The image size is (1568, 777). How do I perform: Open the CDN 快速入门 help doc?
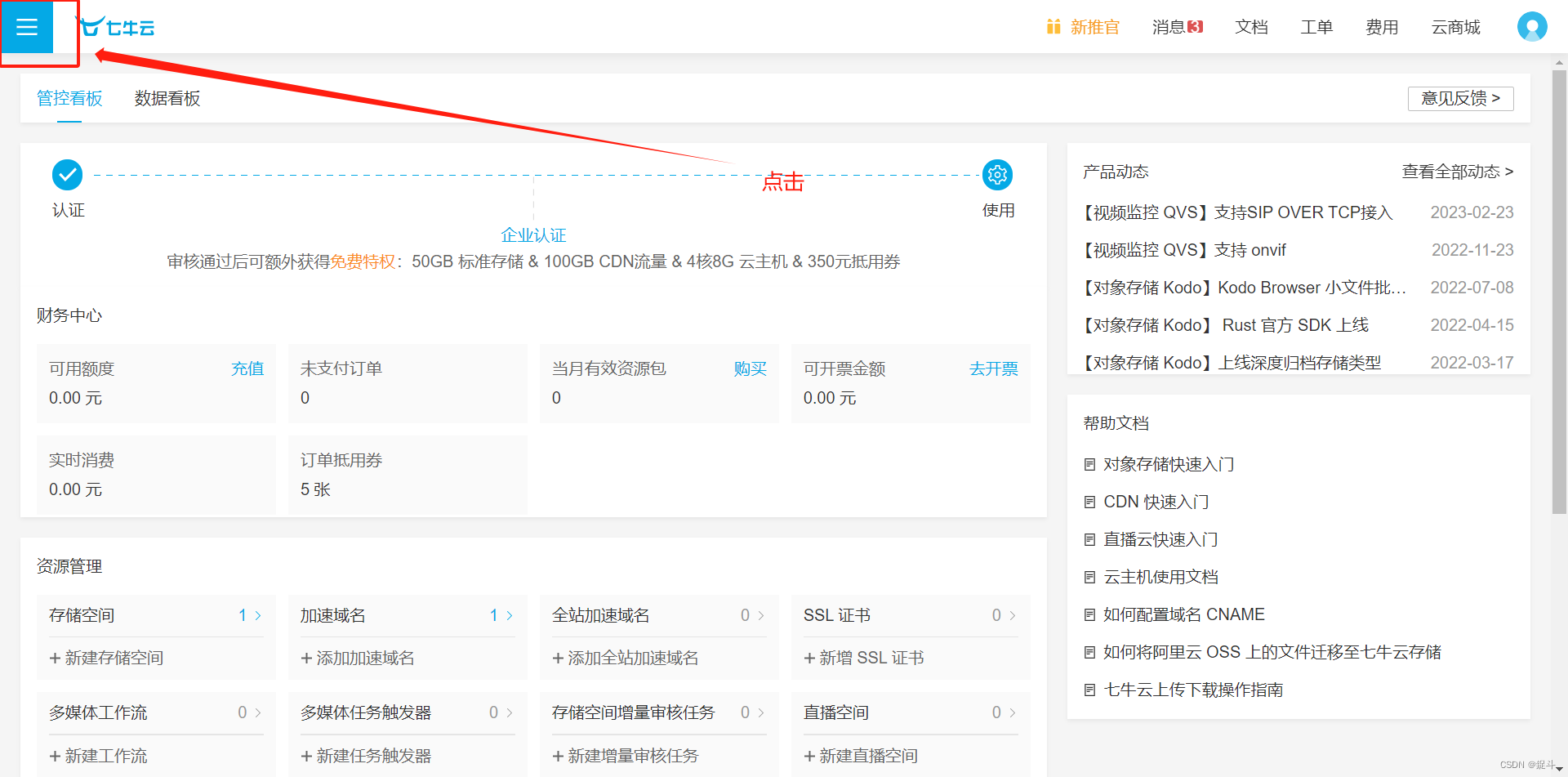pos(1156,502)
